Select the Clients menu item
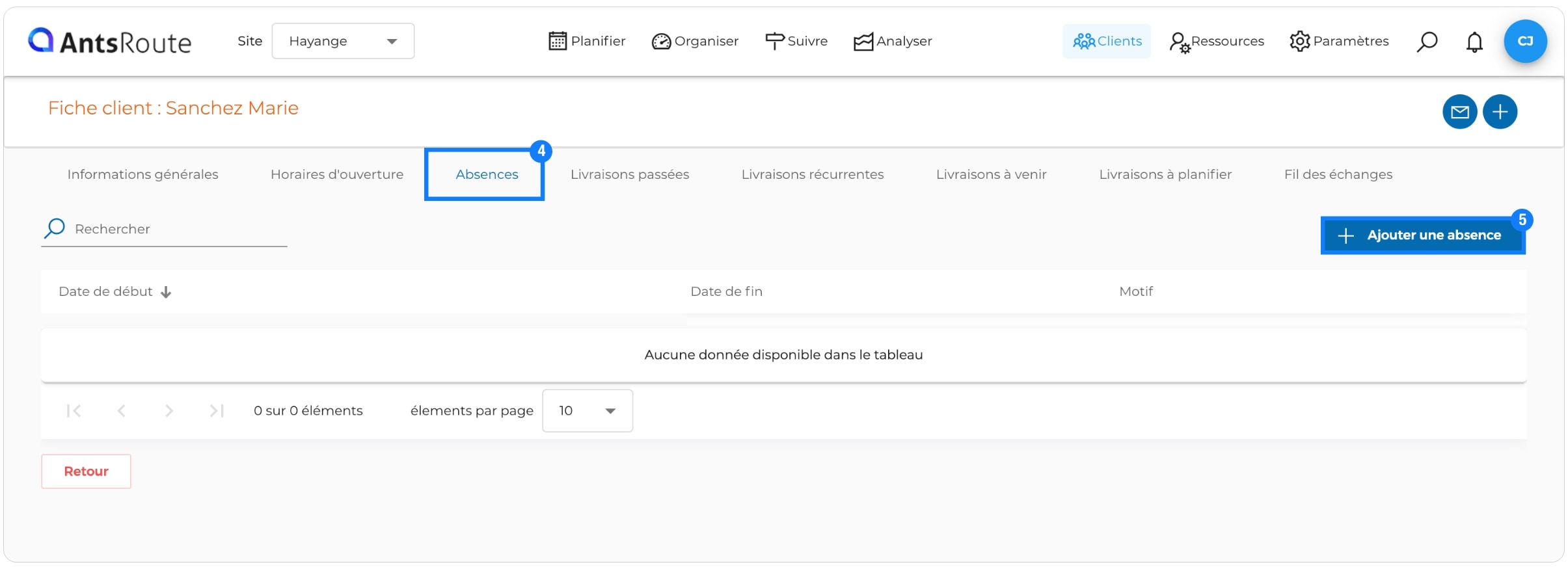 (1107, 41)
